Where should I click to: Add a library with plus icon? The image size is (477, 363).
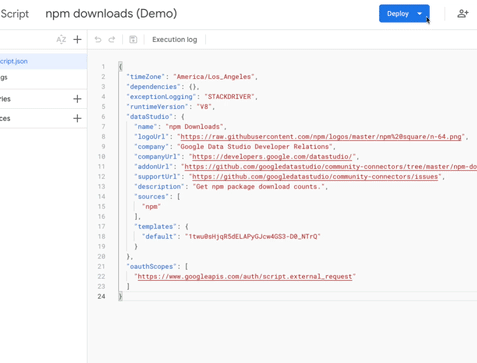(x=77, y=99)
